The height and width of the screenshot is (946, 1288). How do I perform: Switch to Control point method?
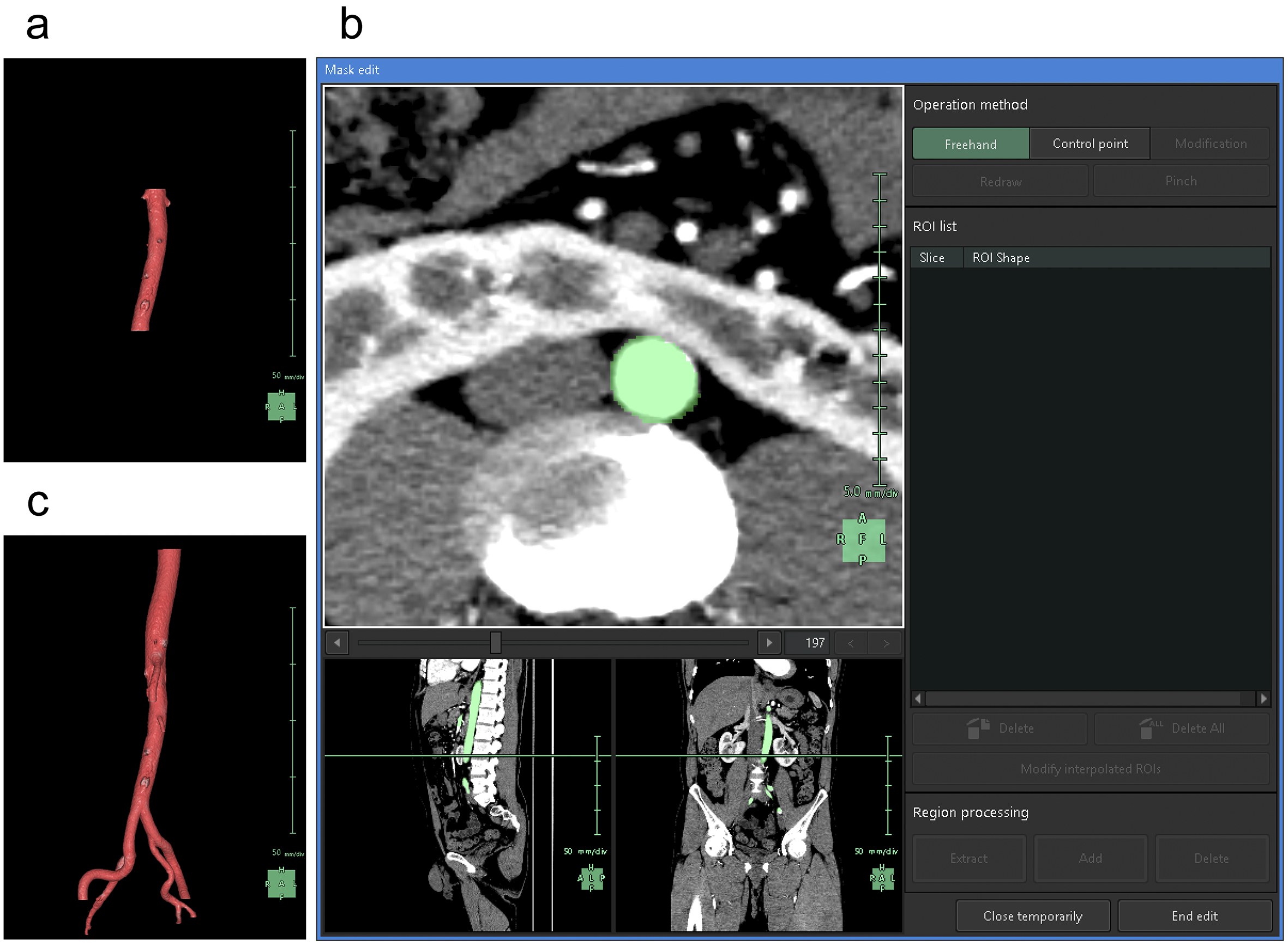tap(1090, 144)
